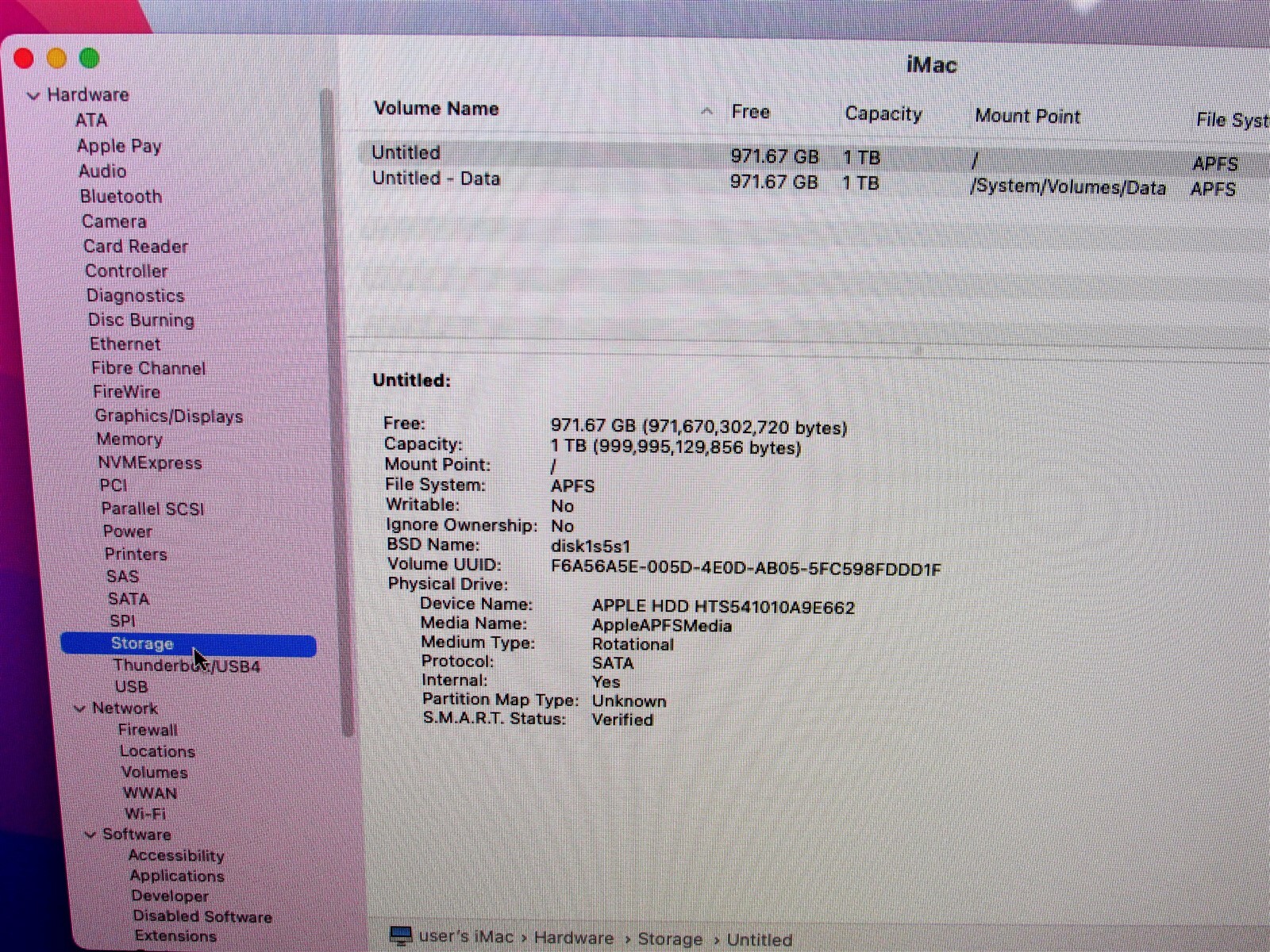Select Printers in the sidebar
The width and height of the screenshot is (1270, 952).
click(136, 555)
